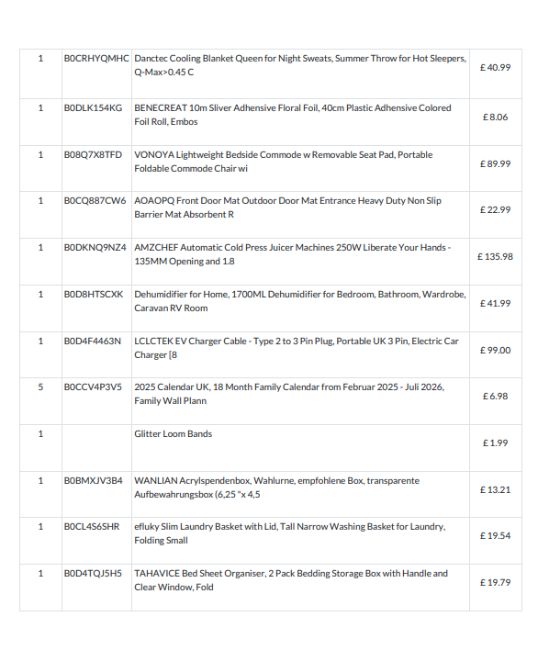Click the £8.06 price

point(495,117)
